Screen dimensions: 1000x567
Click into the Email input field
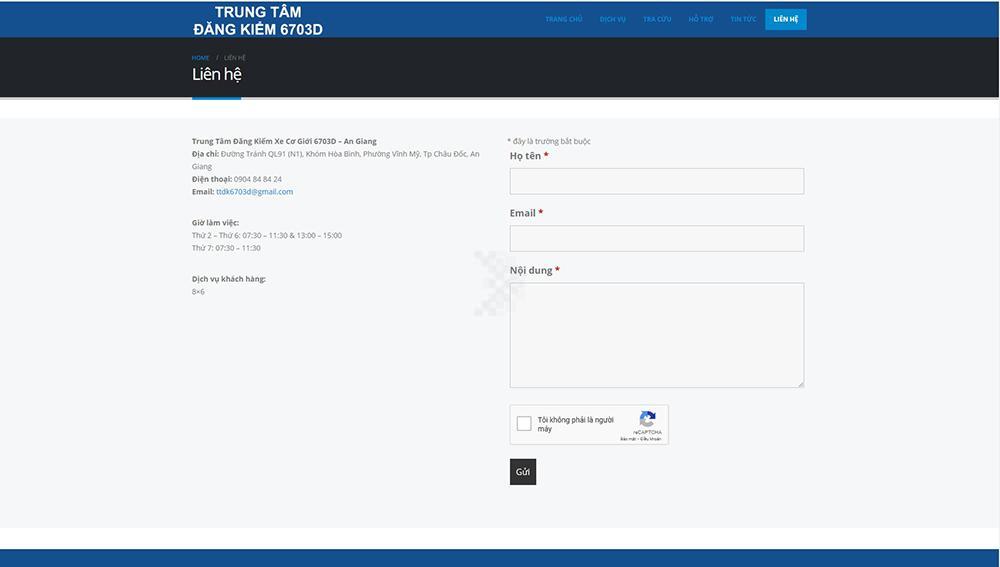pos(656,238)
